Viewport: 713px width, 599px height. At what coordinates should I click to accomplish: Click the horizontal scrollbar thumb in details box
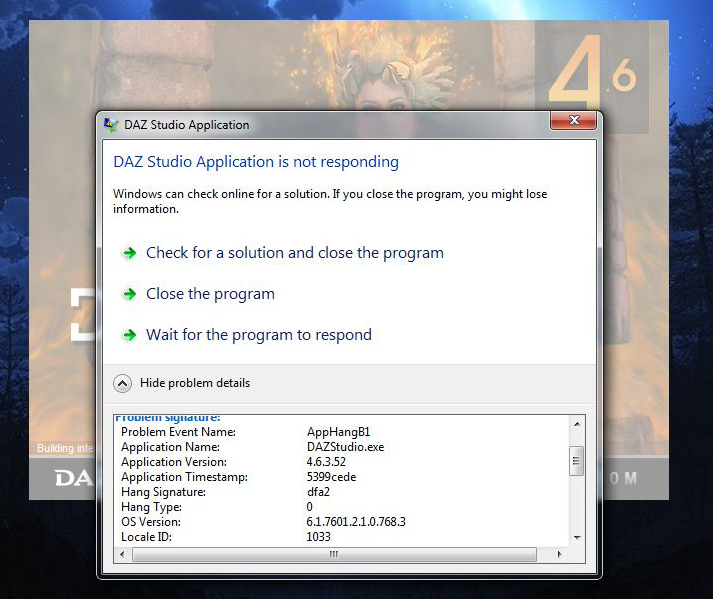(x=334, y=554)
